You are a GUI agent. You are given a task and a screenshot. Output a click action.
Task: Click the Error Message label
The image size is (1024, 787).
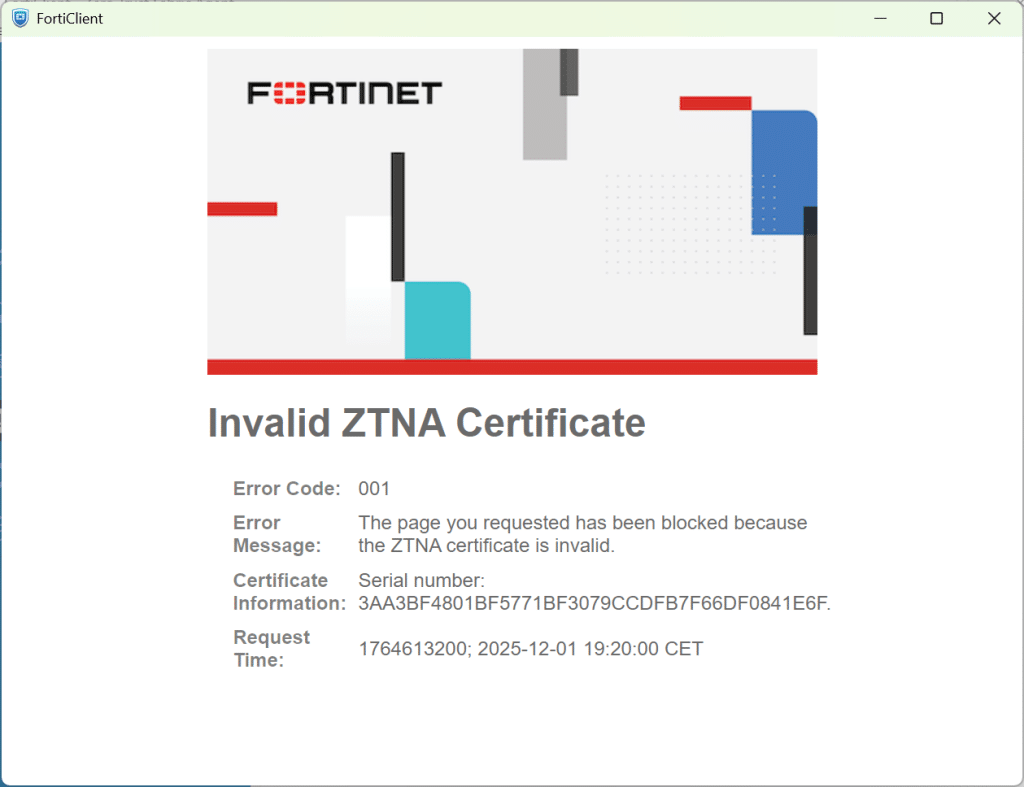[x=277, y=534]
